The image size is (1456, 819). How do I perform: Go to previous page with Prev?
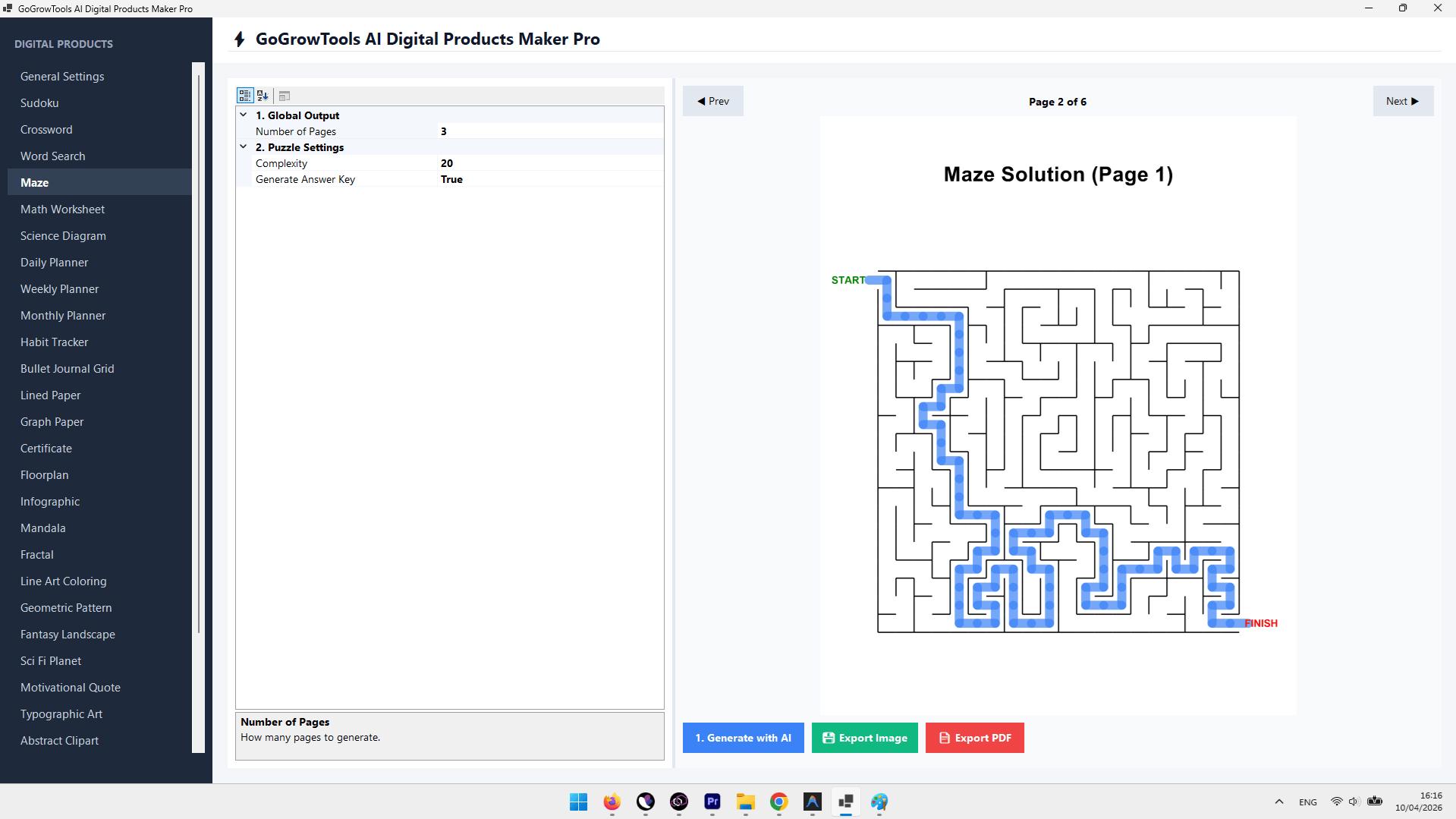tap(712, 101)
